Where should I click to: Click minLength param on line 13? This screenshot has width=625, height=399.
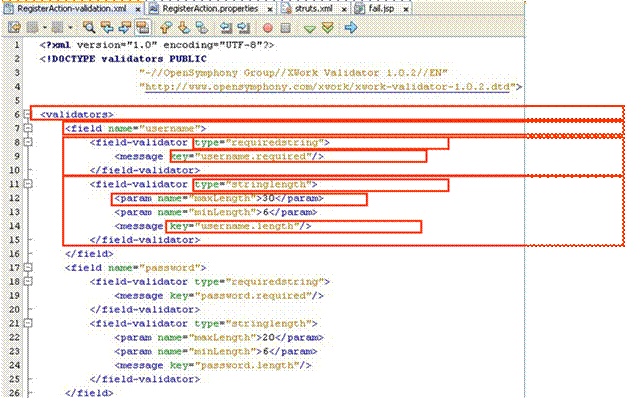pos(216,212)
